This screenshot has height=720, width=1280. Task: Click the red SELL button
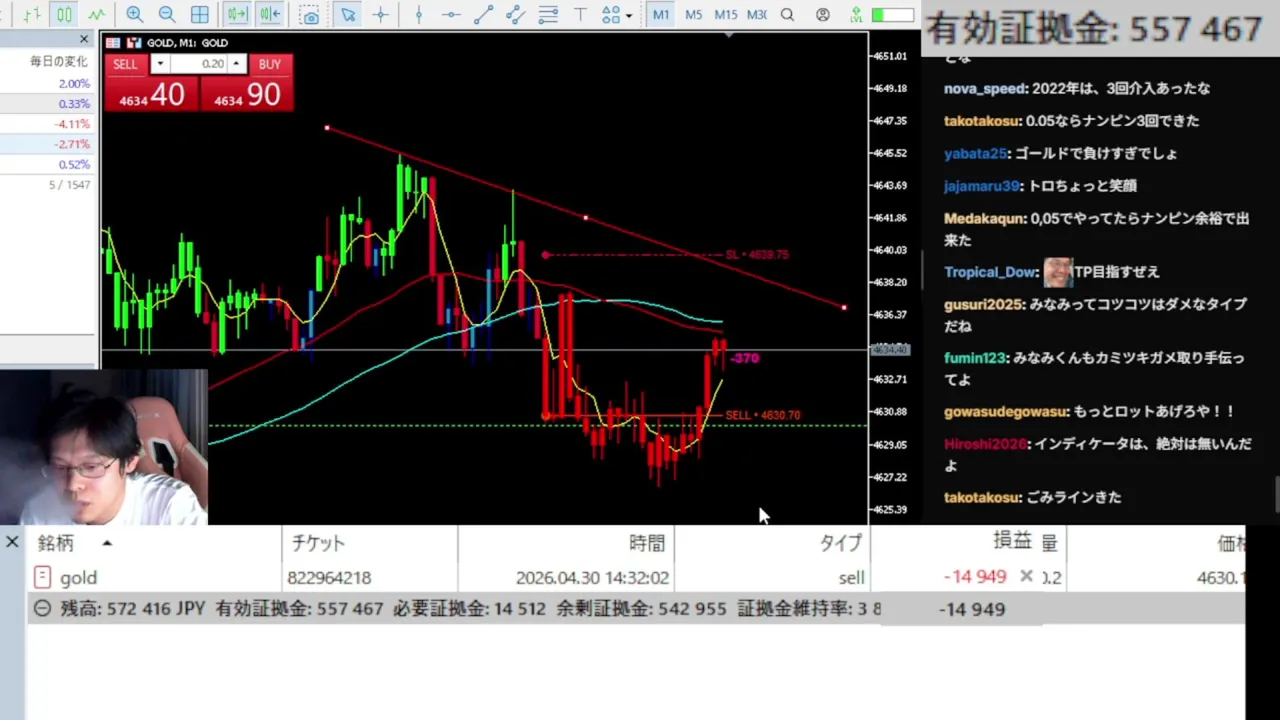pos(126,64)
